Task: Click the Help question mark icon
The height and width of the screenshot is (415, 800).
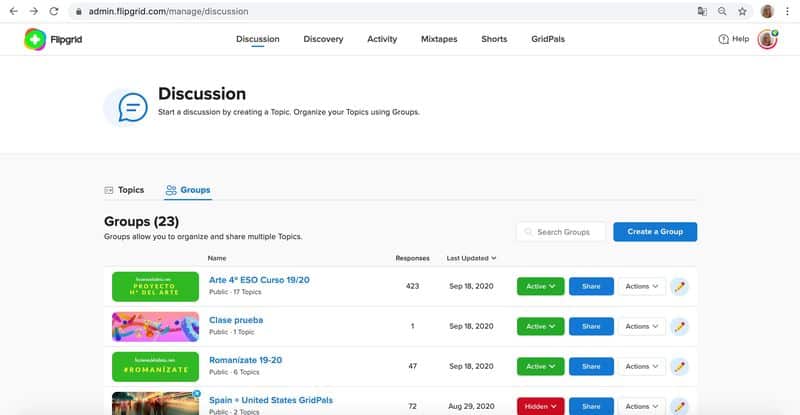Action: pos(723,39)
